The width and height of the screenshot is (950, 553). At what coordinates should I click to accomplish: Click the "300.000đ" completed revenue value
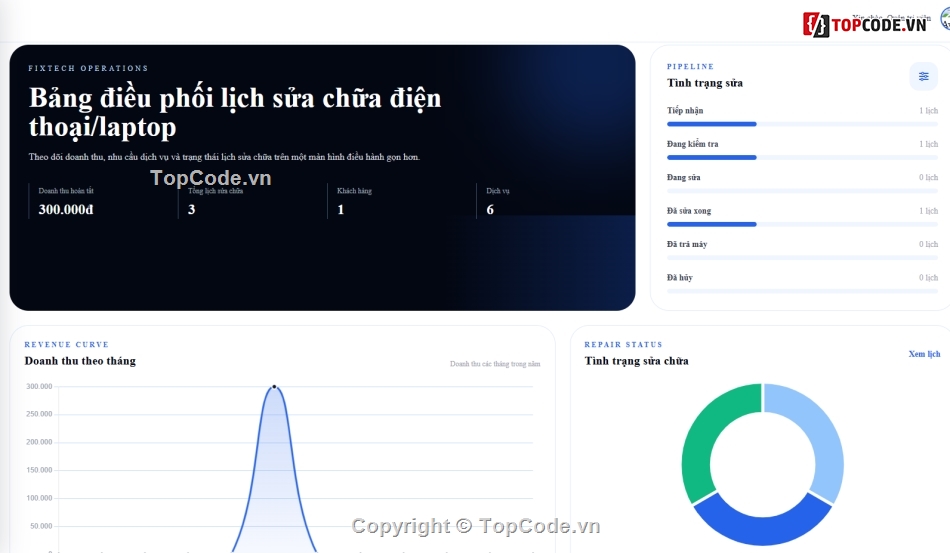[66, 210]
